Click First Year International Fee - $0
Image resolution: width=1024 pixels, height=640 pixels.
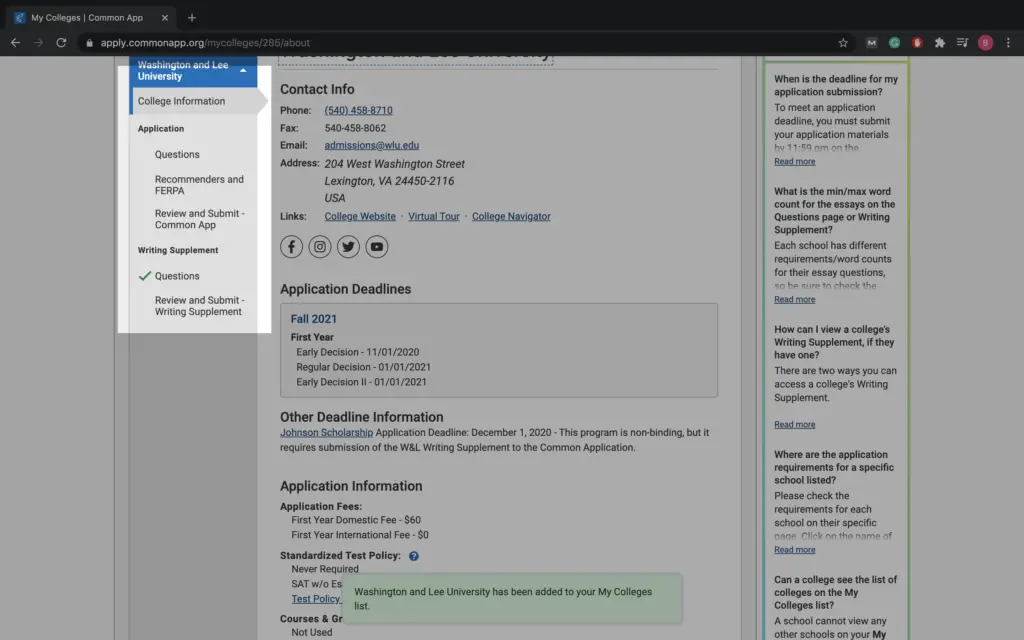tap(360, 535)
